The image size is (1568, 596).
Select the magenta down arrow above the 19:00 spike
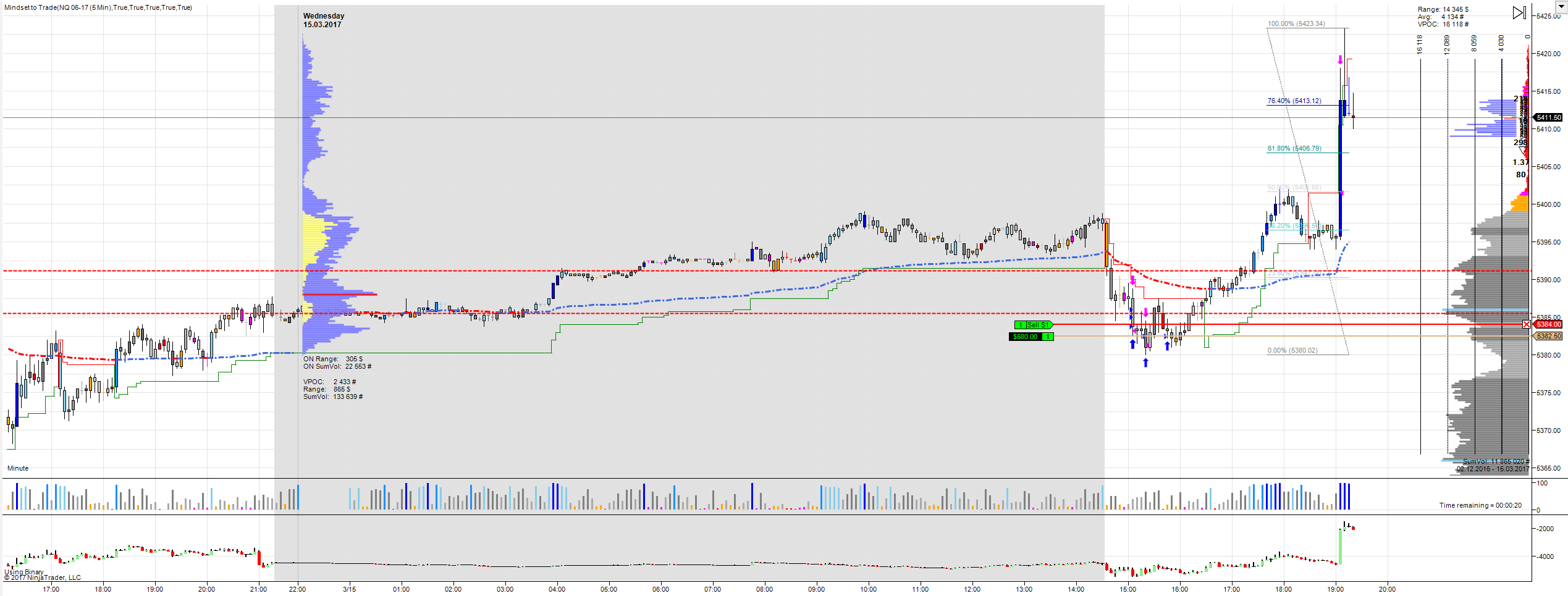(x=1340, y=60)
